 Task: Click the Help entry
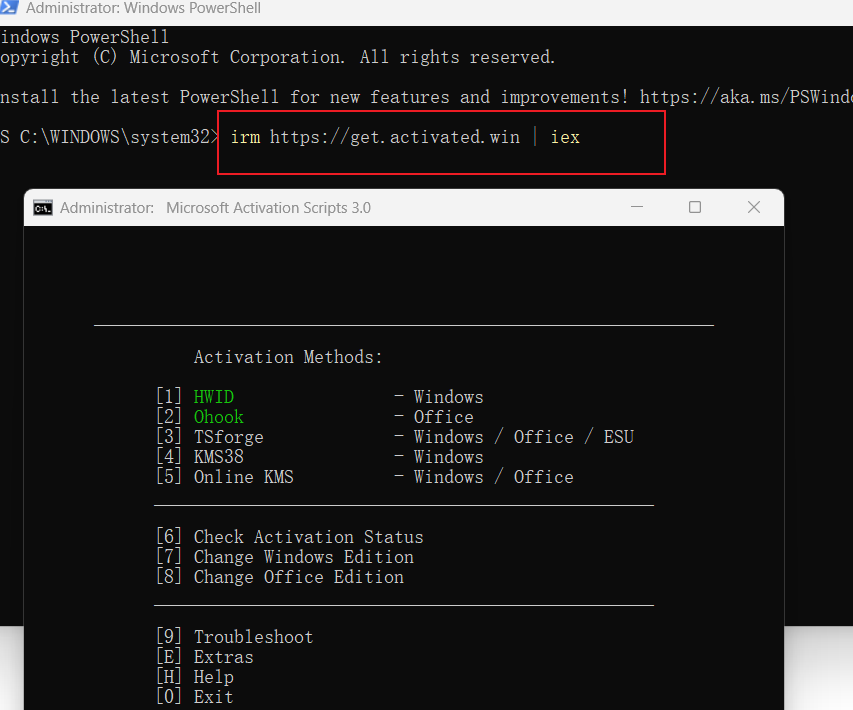pyautogui.click(x=195, y=677)
